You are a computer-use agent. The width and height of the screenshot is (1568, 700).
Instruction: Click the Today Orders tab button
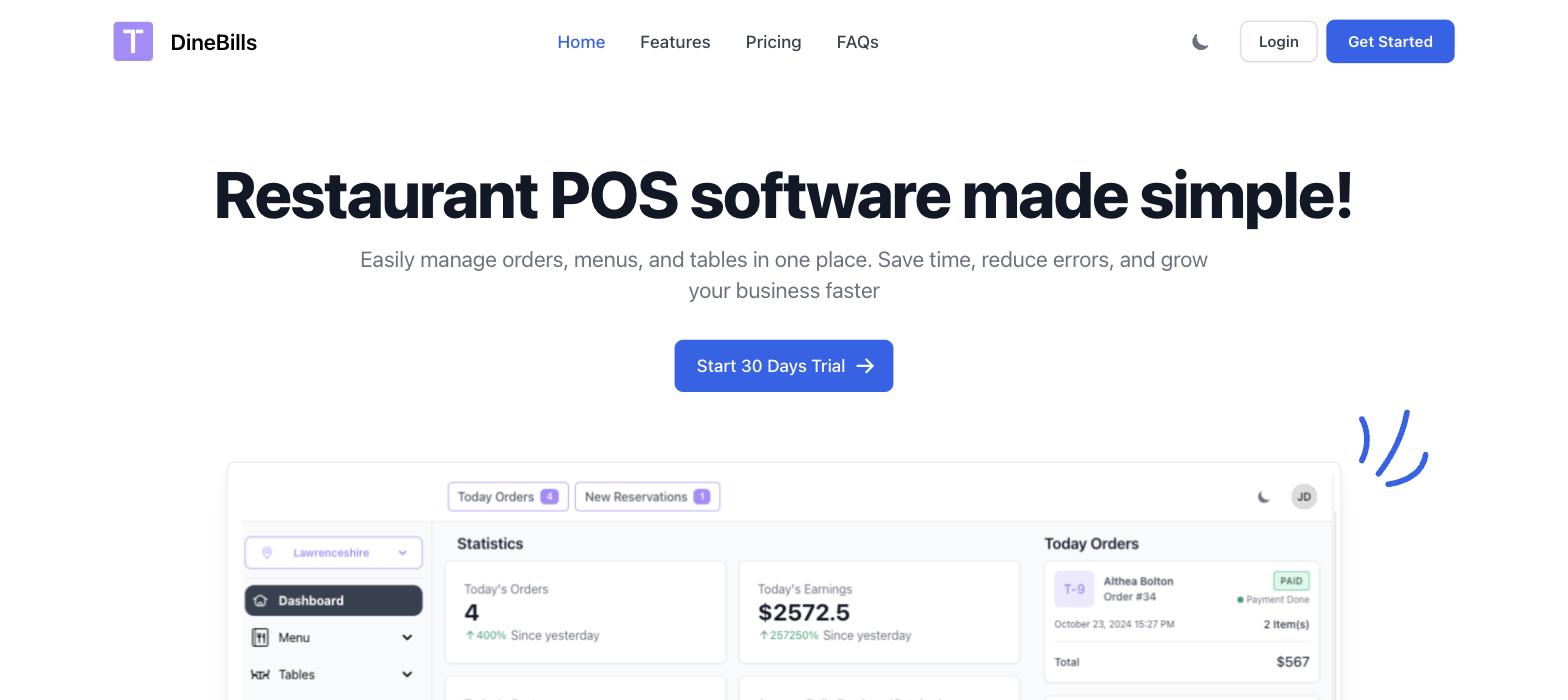508,497
